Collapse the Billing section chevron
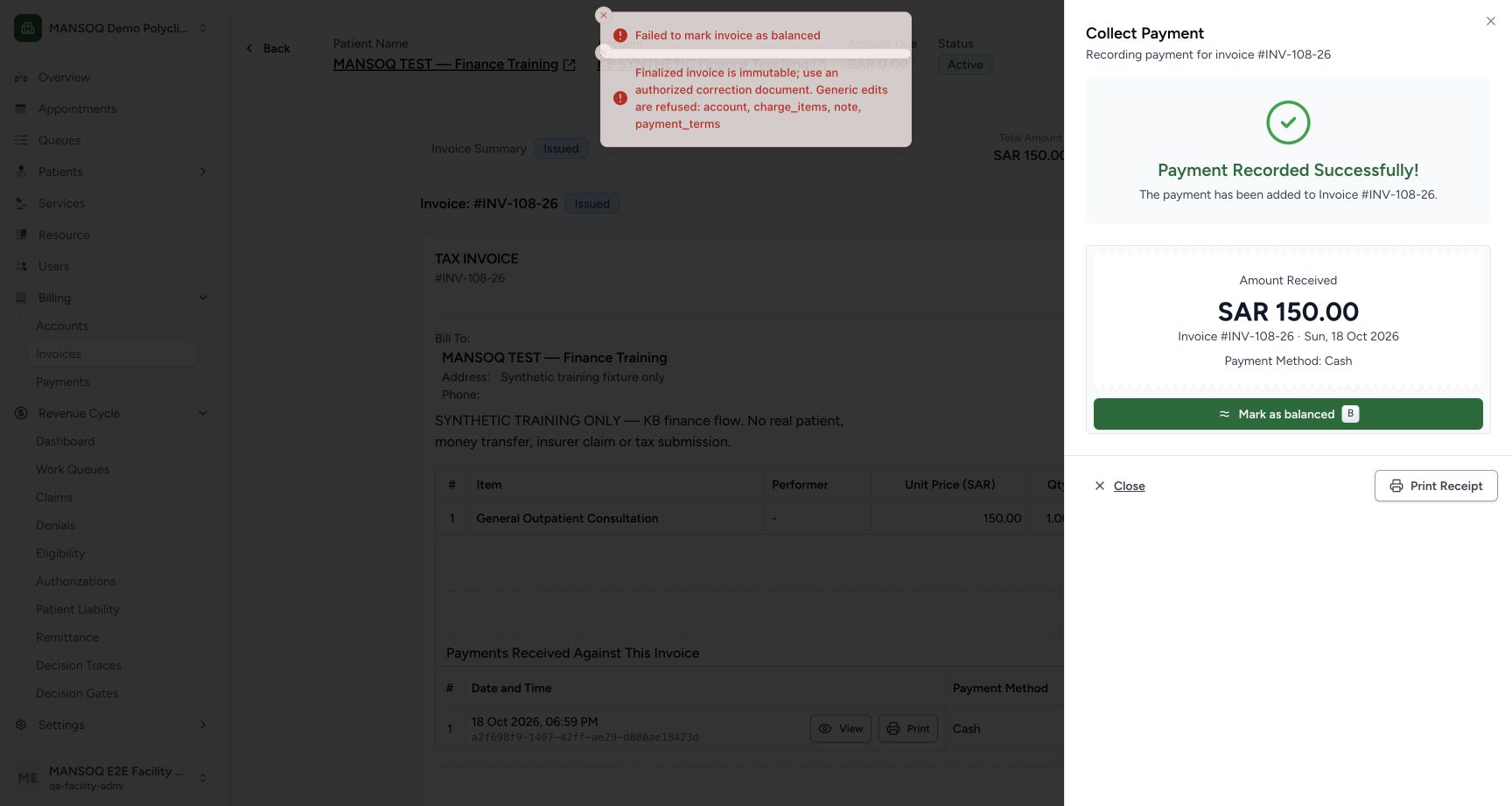Viewport: 1512px width, 806px height. click(203, 298)
